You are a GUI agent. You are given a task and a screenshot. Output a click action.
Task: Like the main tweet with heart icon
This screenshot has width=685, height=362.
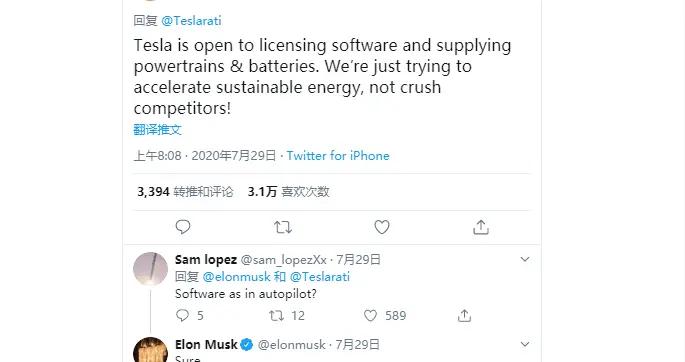tap(382, 227)
